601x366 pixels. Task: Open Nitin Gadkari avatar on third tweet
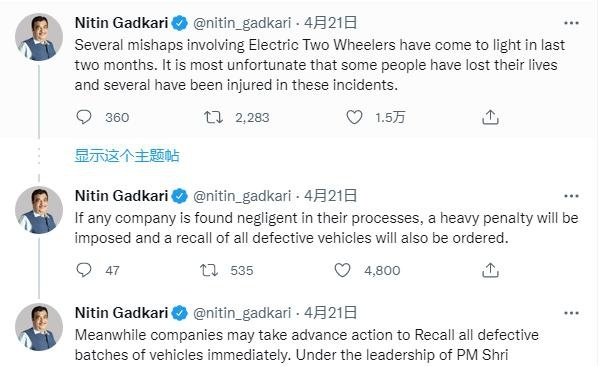tap(39, 327)
